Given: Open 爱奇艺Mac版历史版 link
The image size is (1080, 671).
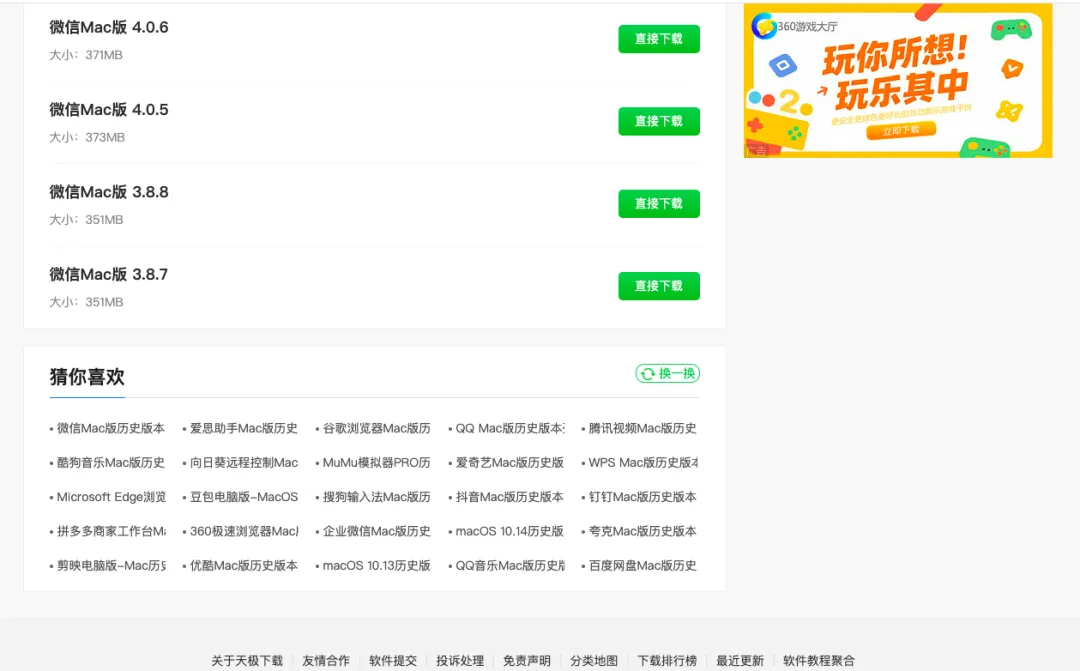Looking at the screenshot, I should (510, 463).
